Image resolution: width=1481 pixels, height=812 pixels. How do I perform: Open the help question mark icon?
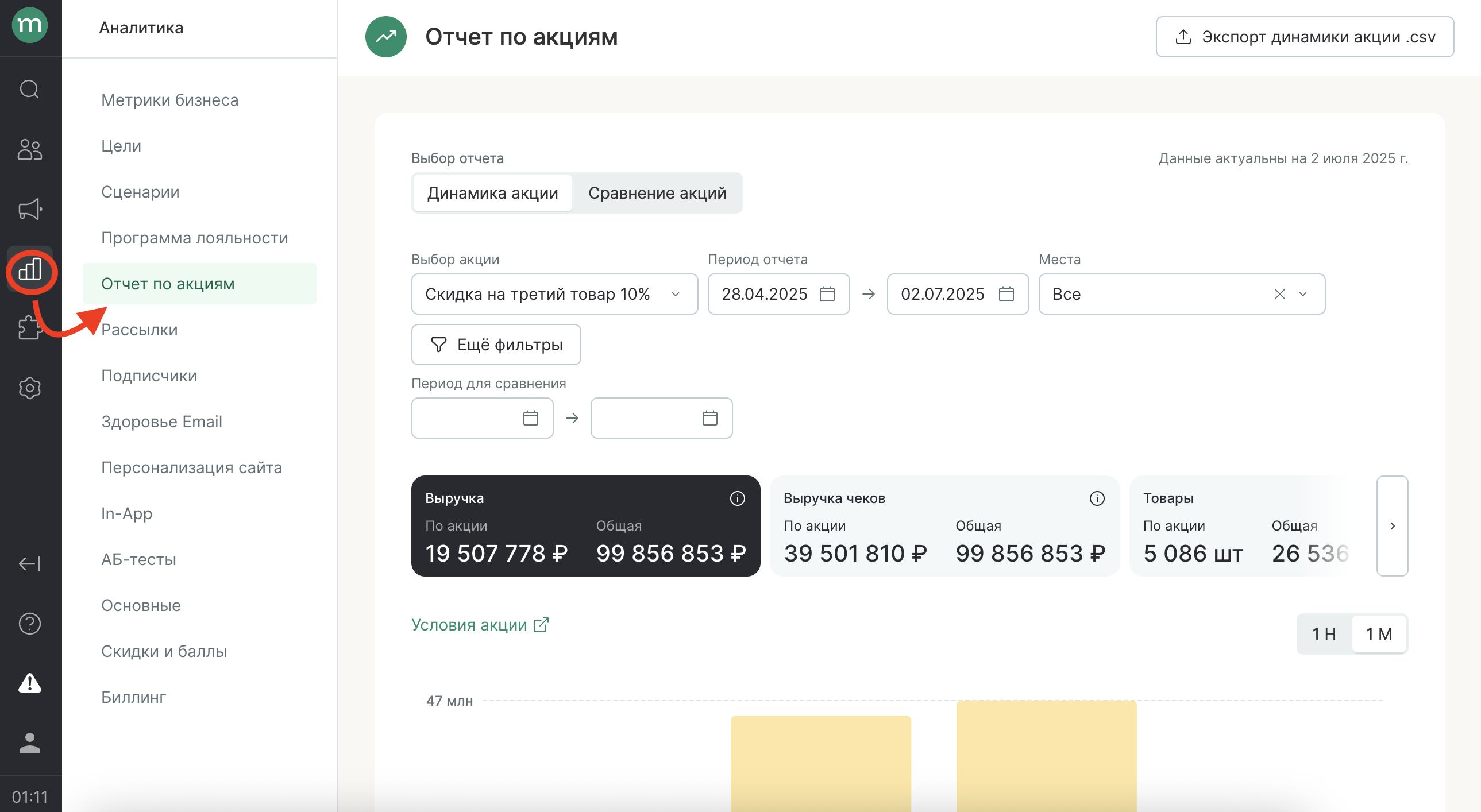pos(30,624)
